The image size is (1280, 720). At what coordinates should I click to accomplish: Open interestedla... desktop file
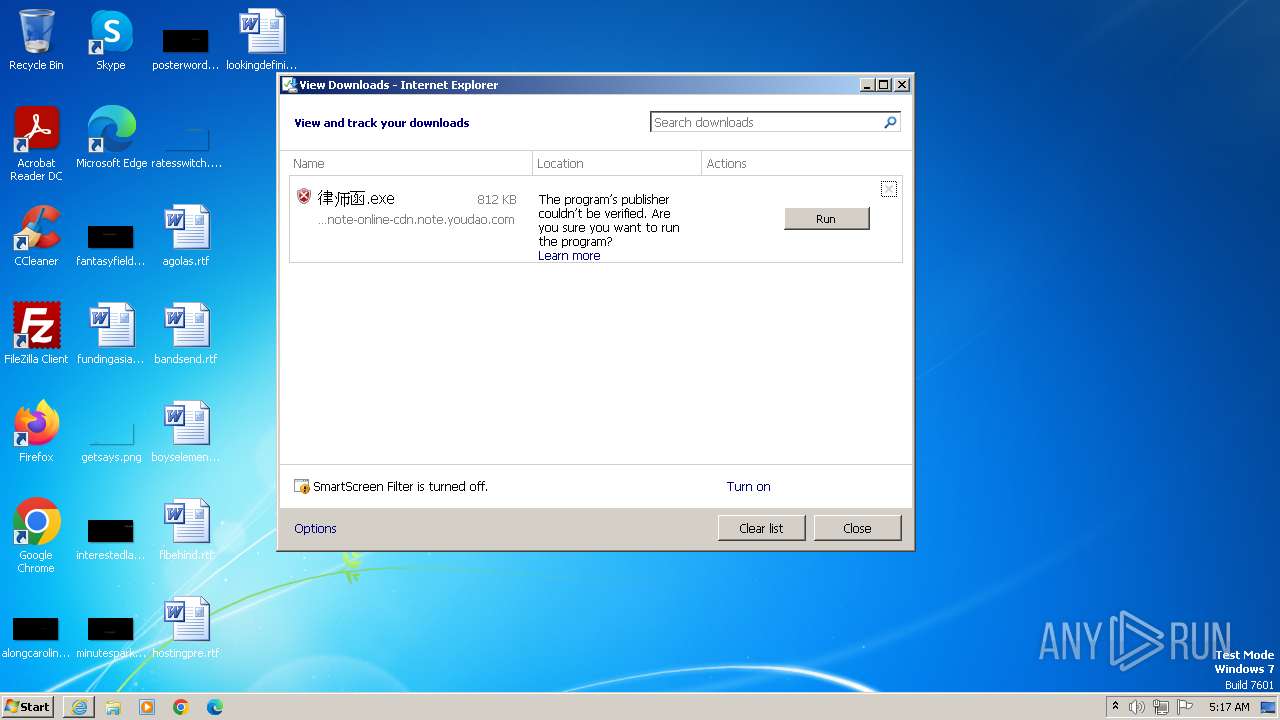tap(111, 539)
